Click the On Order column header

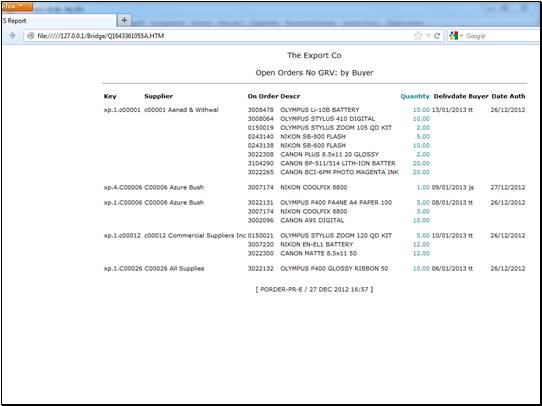[x=263, y=96]
